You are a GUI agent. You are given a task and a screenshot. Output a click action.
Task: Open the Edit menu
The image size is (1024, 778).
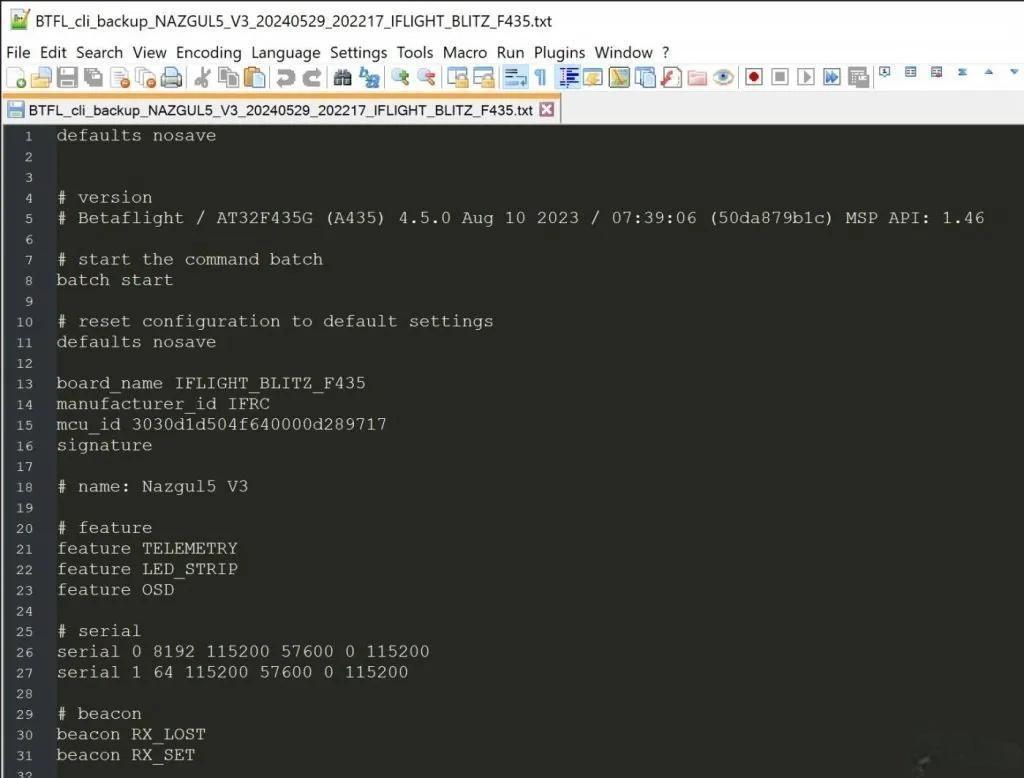pyautogui.click(x=53, y=52)
